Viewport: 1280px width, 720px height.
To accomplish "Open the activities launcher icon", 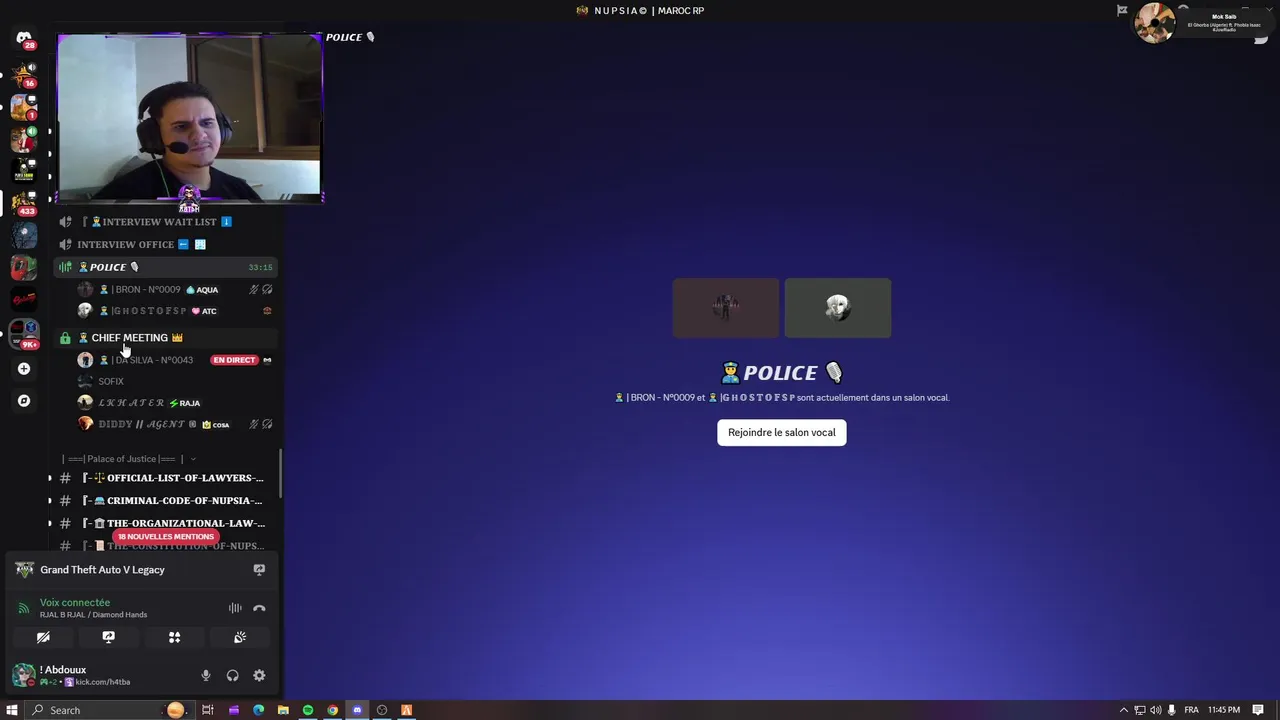I will [174, 637].
